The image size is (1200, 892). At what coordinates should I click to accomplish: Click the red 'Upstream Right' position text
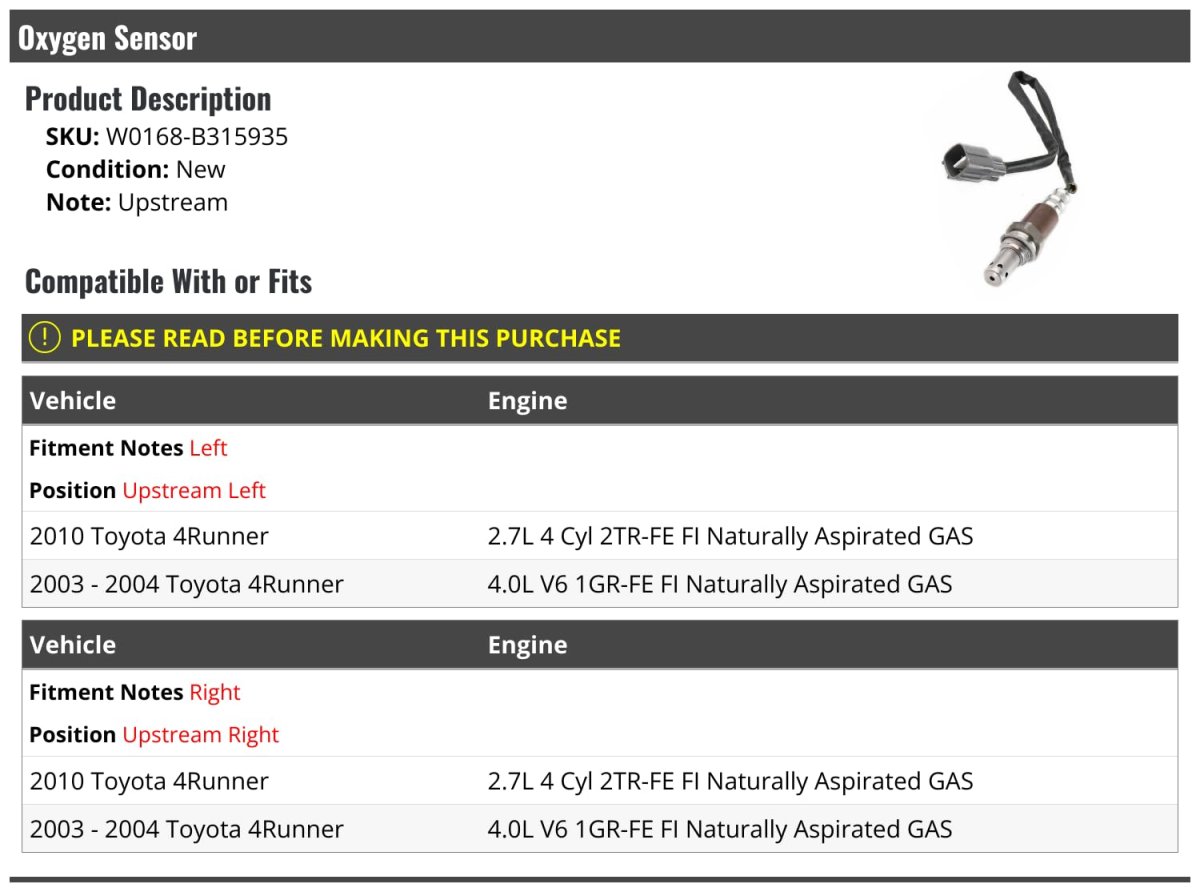tap(200, 735)
